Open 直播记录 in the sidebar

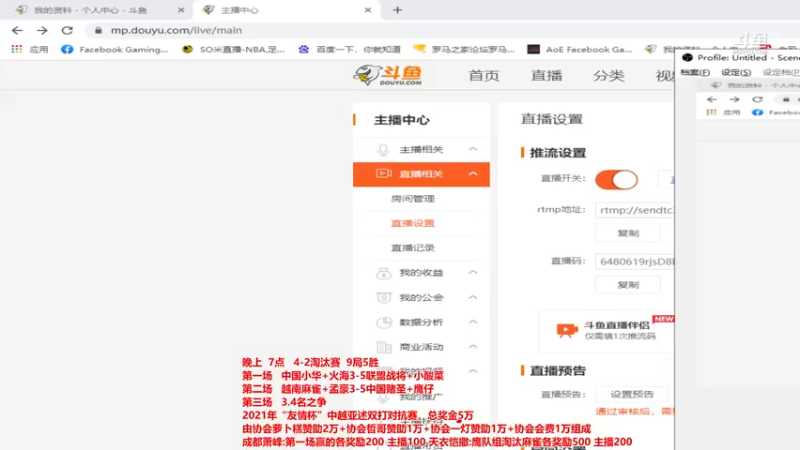point(413,248)
